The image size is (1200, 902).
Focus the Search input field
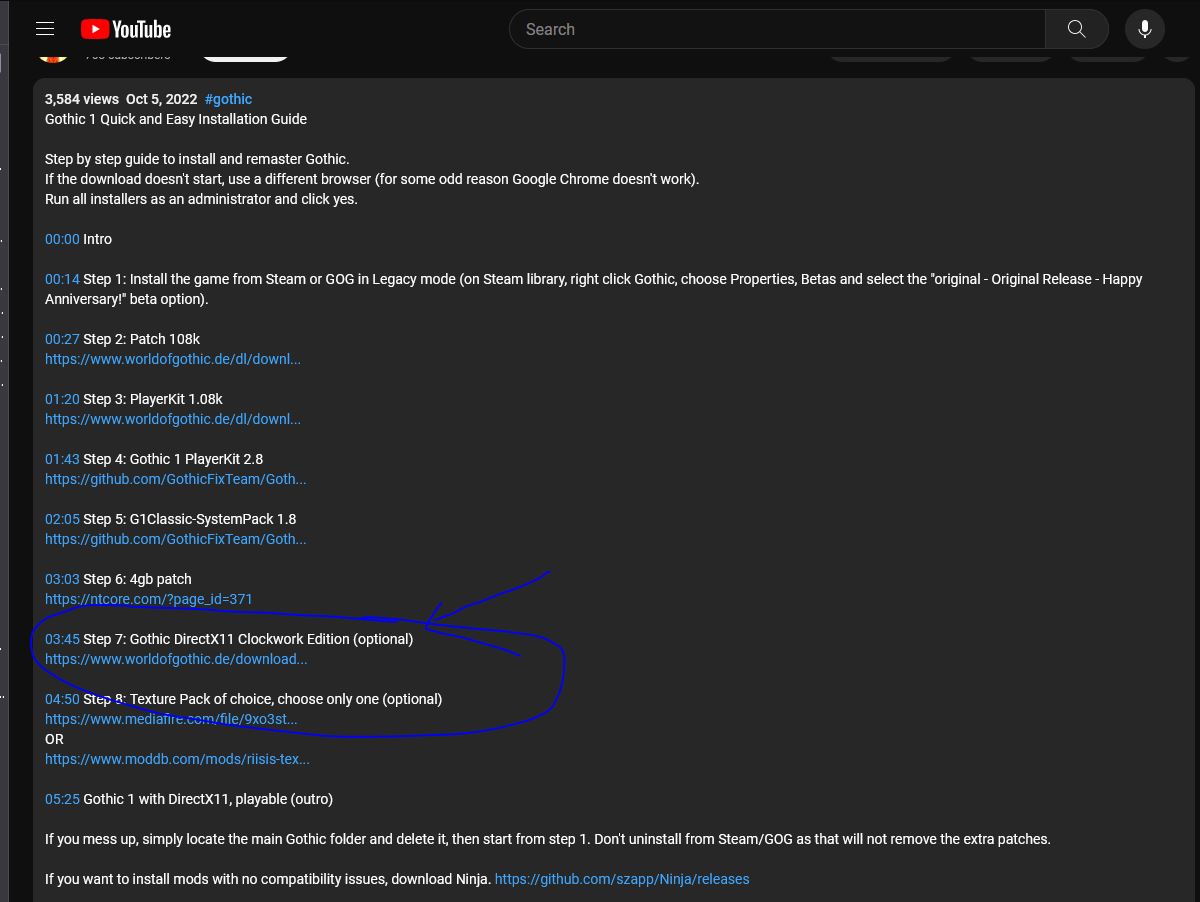coord(777,29)
